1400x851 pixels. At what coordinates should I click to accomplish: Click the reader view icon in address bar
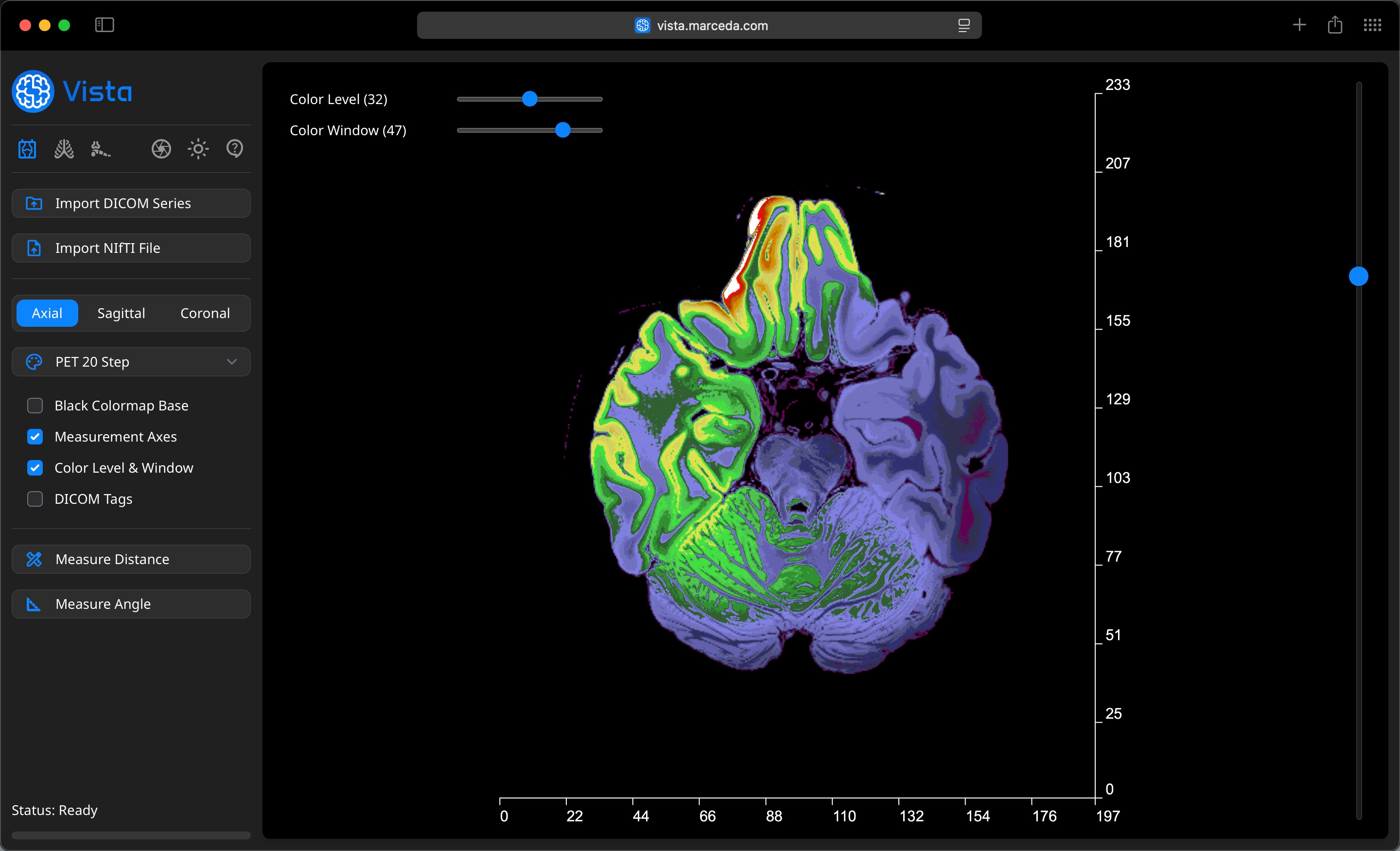(963, 26)
